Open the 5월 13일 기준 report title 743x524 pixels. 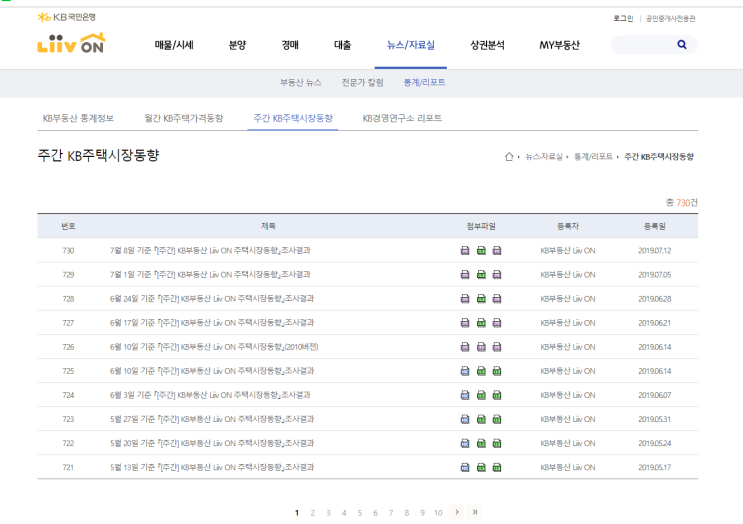pos(212,468)
